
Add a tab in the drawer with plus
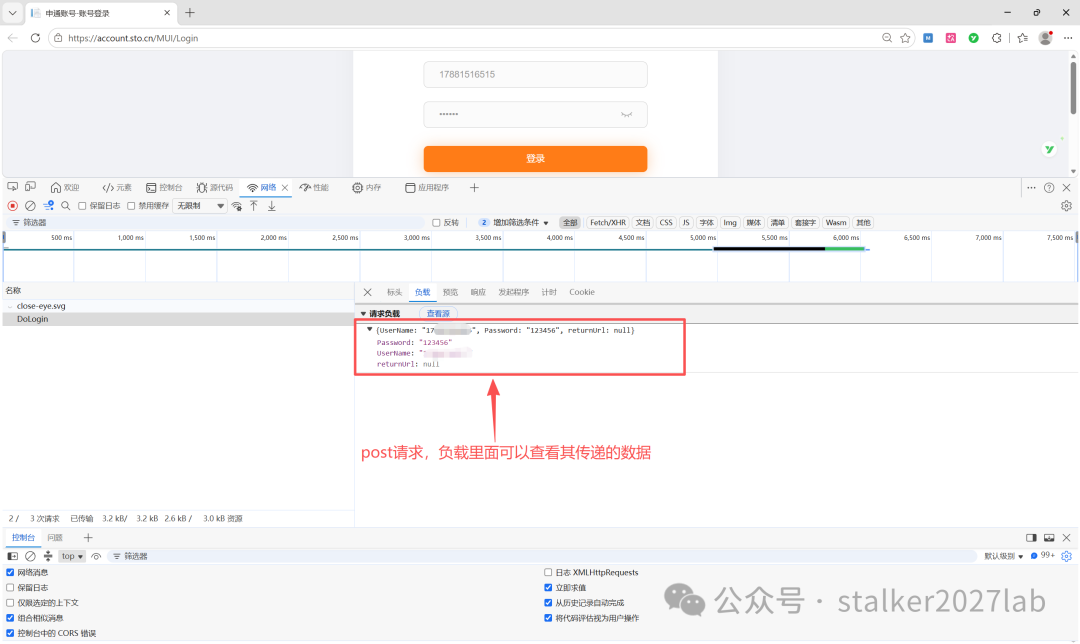[87, 537]
